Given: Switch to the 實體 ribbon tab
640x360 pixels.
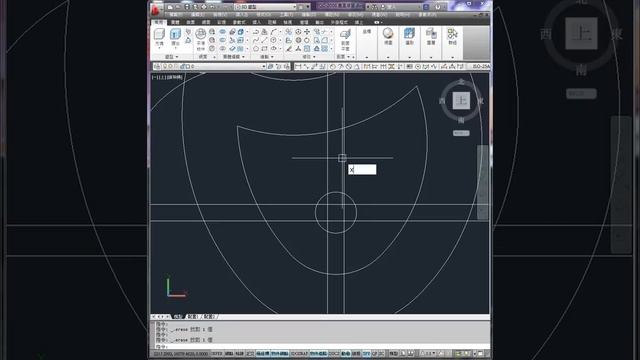Looking at the screenshot, I should (x=175, y=22).
